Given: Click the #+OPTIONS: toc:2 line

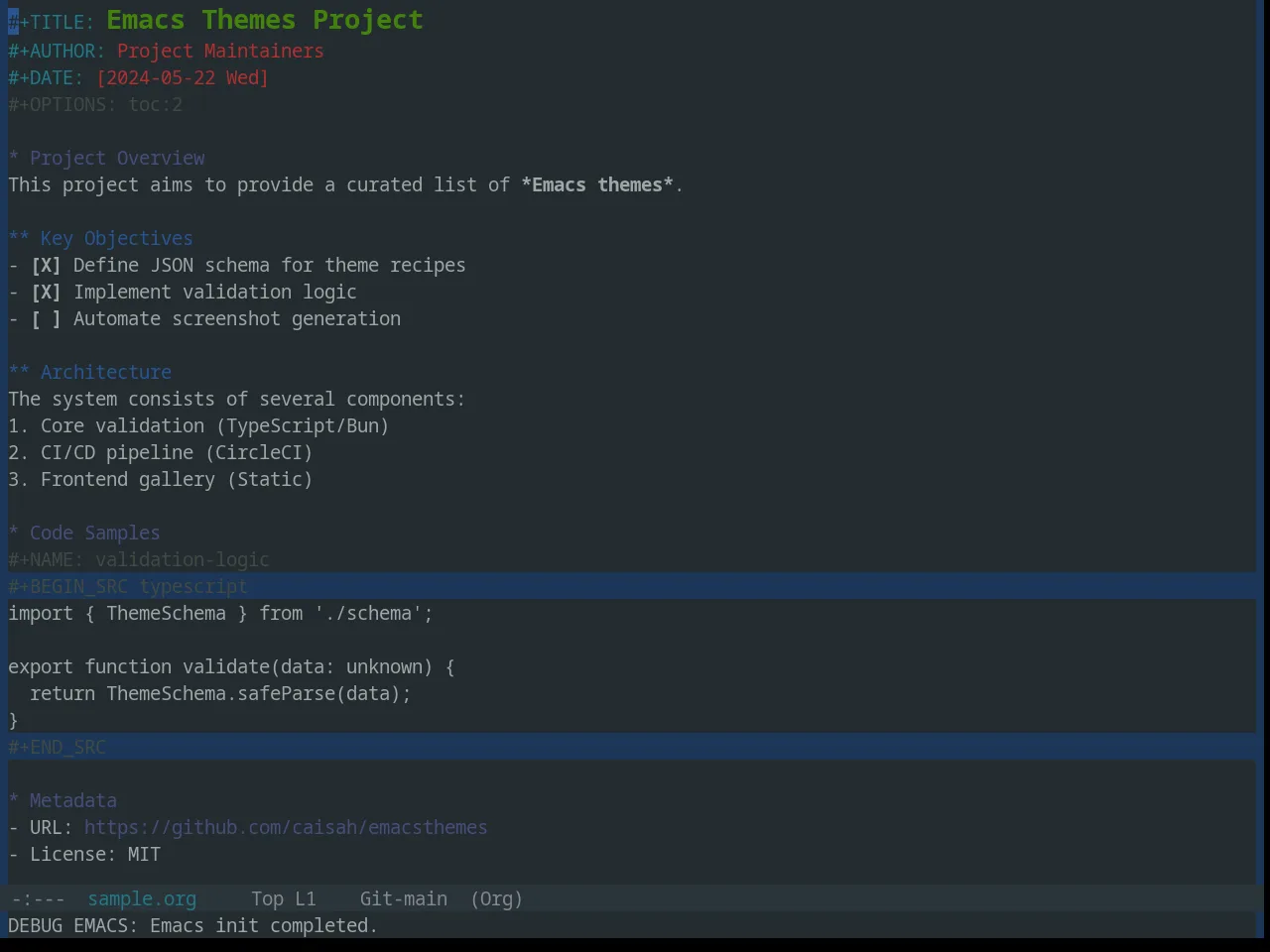Looking at the screenshot, I should pos(95,105).
